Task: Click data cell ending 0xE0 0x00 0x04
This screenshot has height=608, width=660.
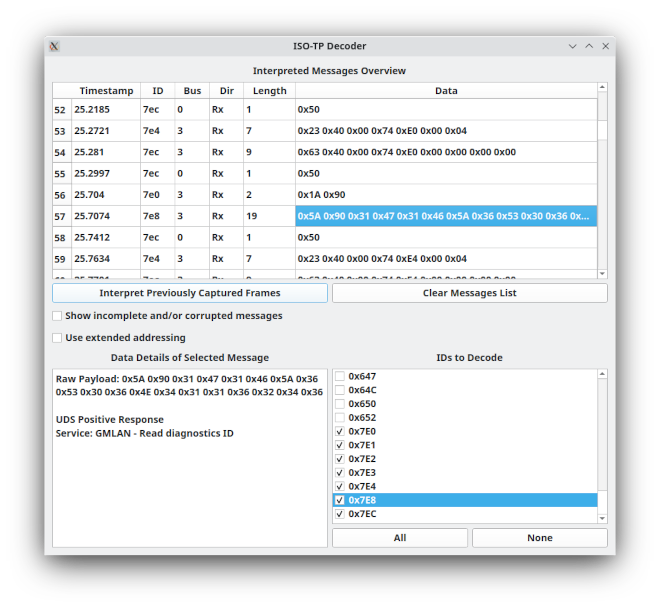Action: (x=446, y=131)
